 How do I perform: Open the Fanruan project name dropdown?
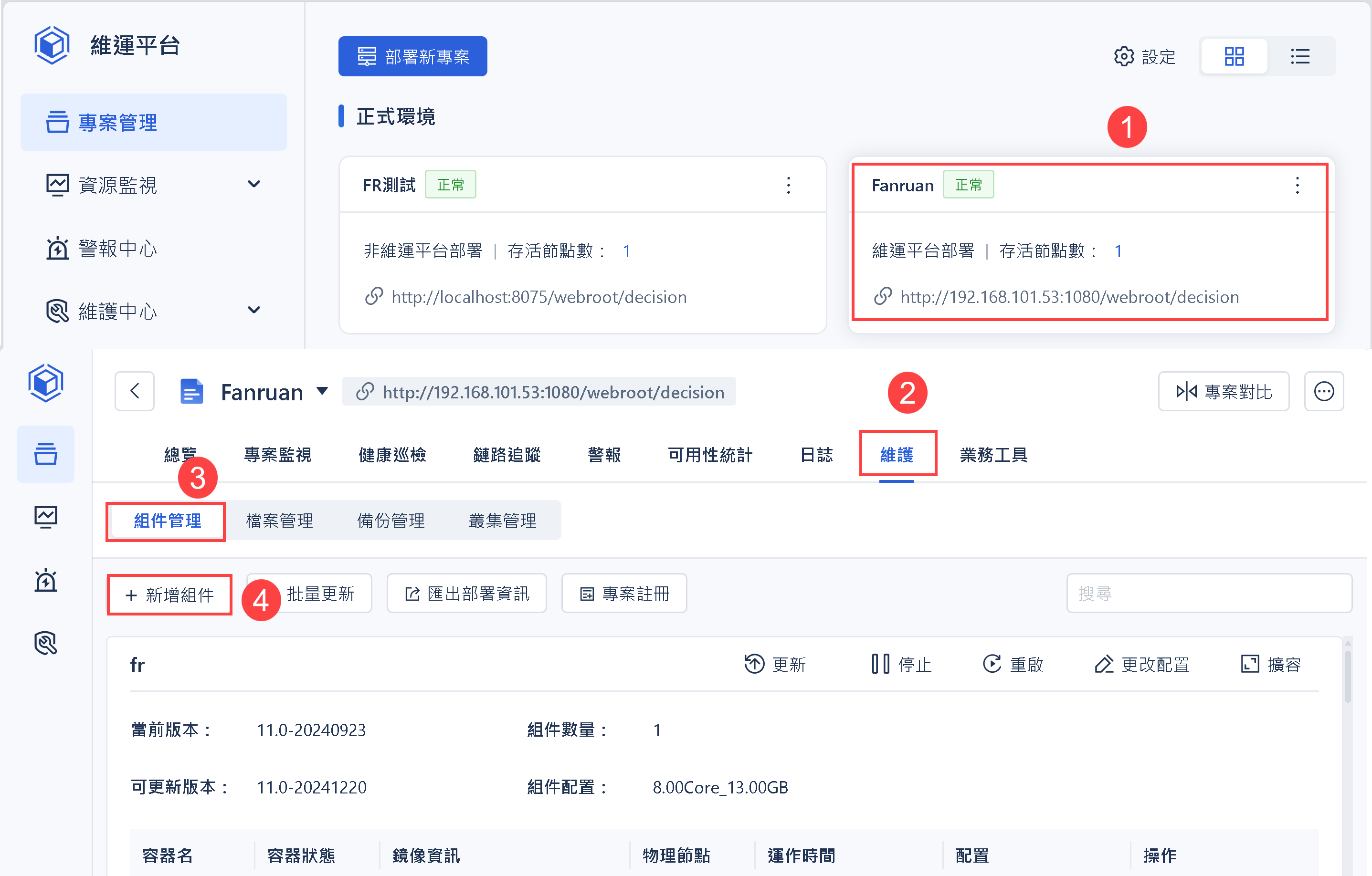323,391
